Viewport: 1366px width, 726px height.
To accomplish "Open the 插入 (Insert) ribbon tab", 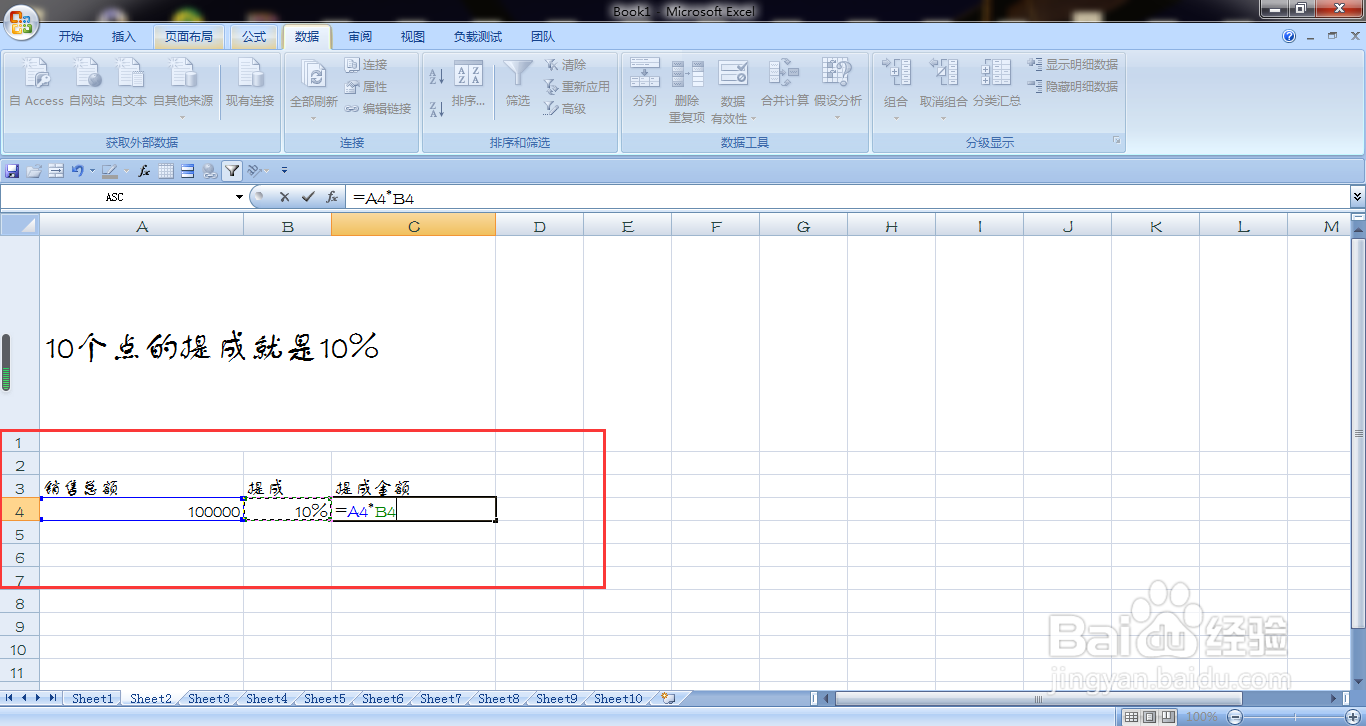I will tap(124, 37).
